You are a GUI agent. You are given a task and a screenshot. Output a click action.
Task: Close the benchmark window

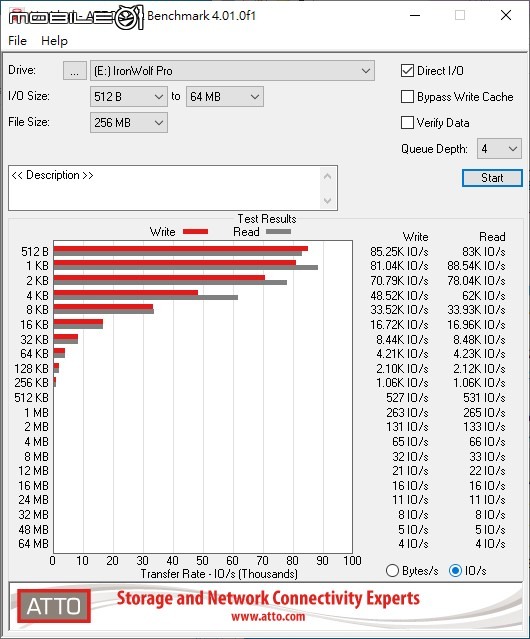click(x=506, y=15)
